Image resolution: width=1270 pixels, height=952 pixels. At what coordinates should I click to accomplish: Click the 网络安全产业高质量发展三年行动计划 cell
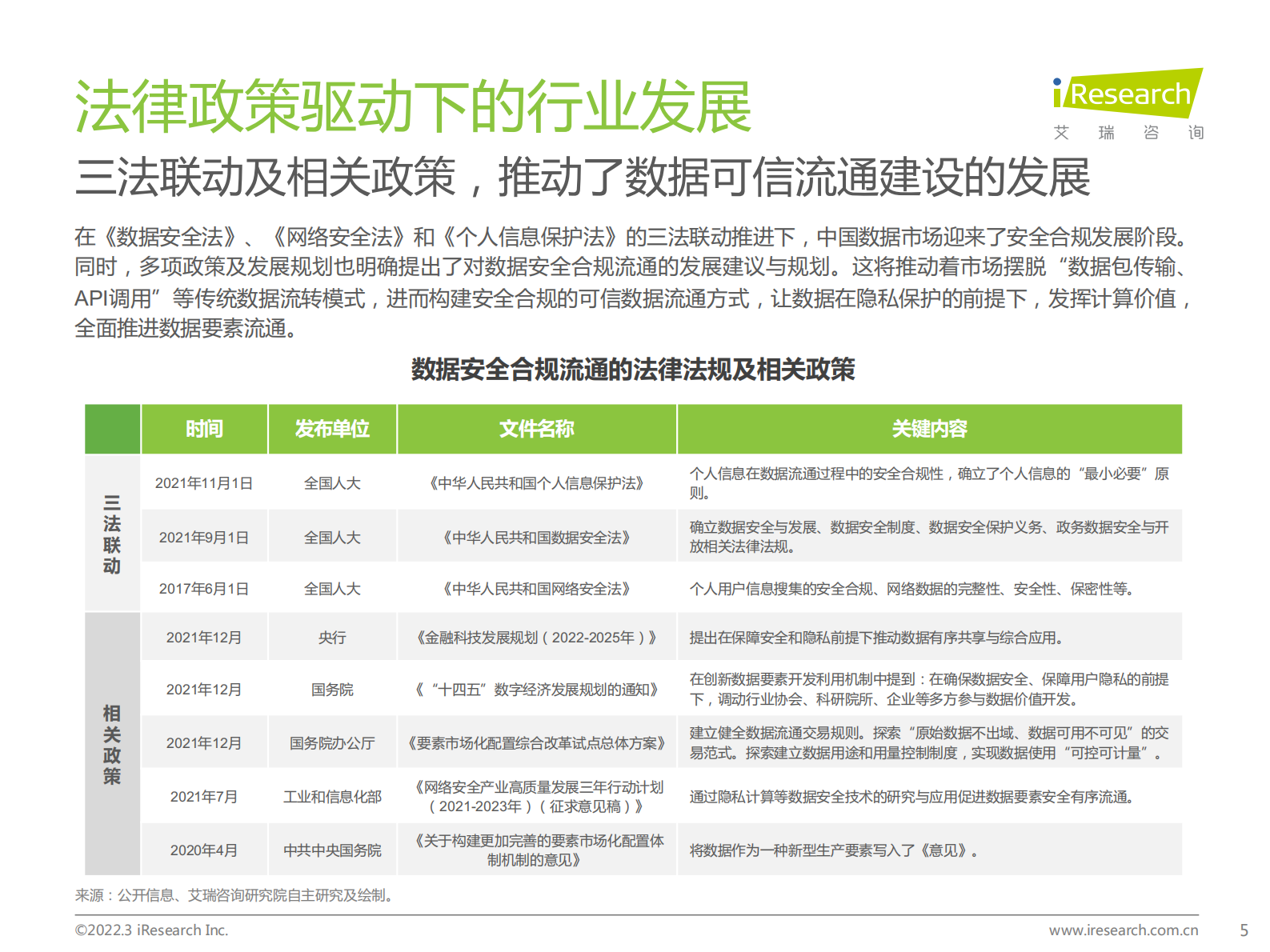[x=537, y=797]
